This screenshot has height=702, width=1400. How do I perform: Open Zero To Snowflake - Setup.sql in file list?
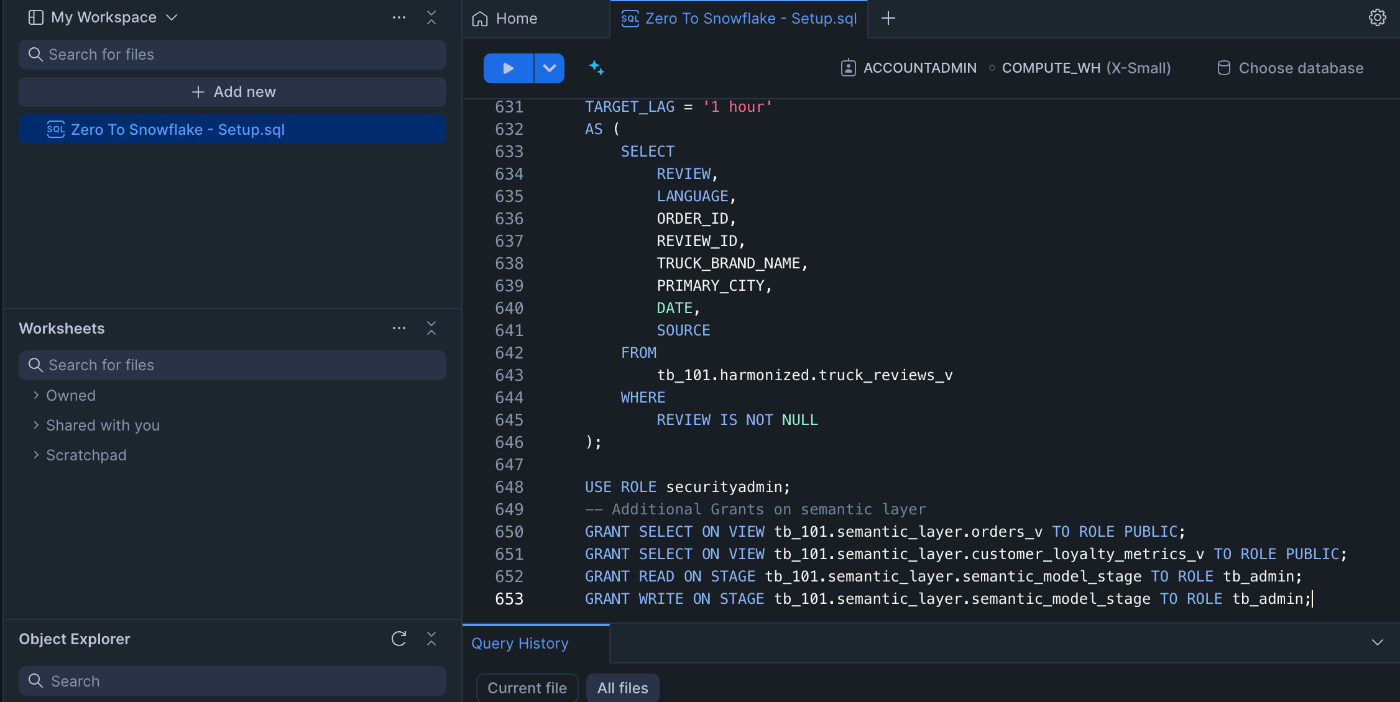click(232, 130)
